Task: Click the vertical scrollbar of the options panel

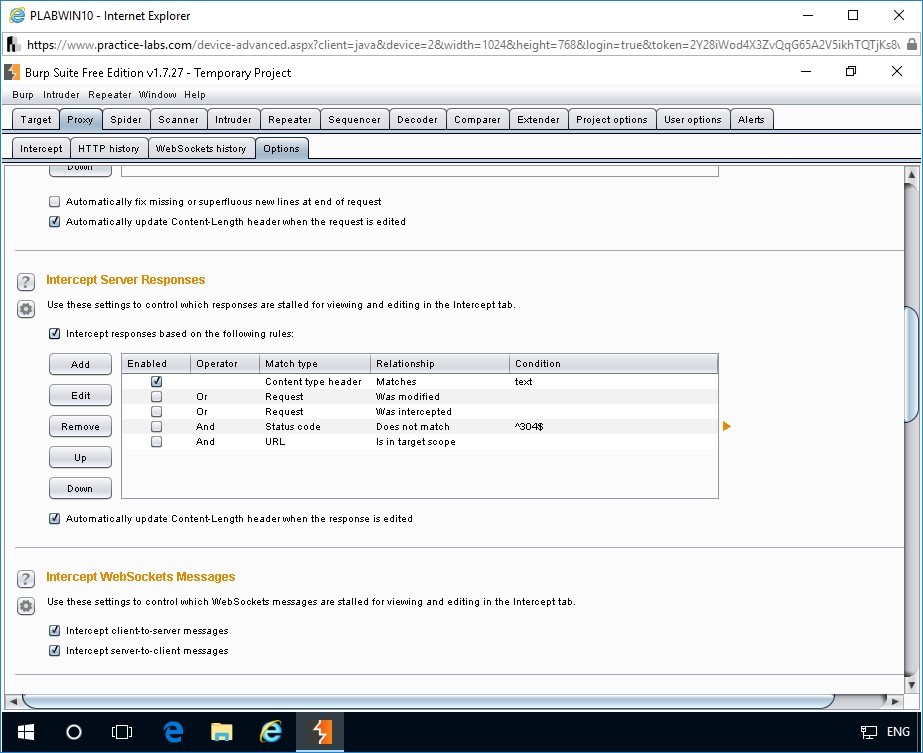Action: pyautogui.click(x=911, y=365)
